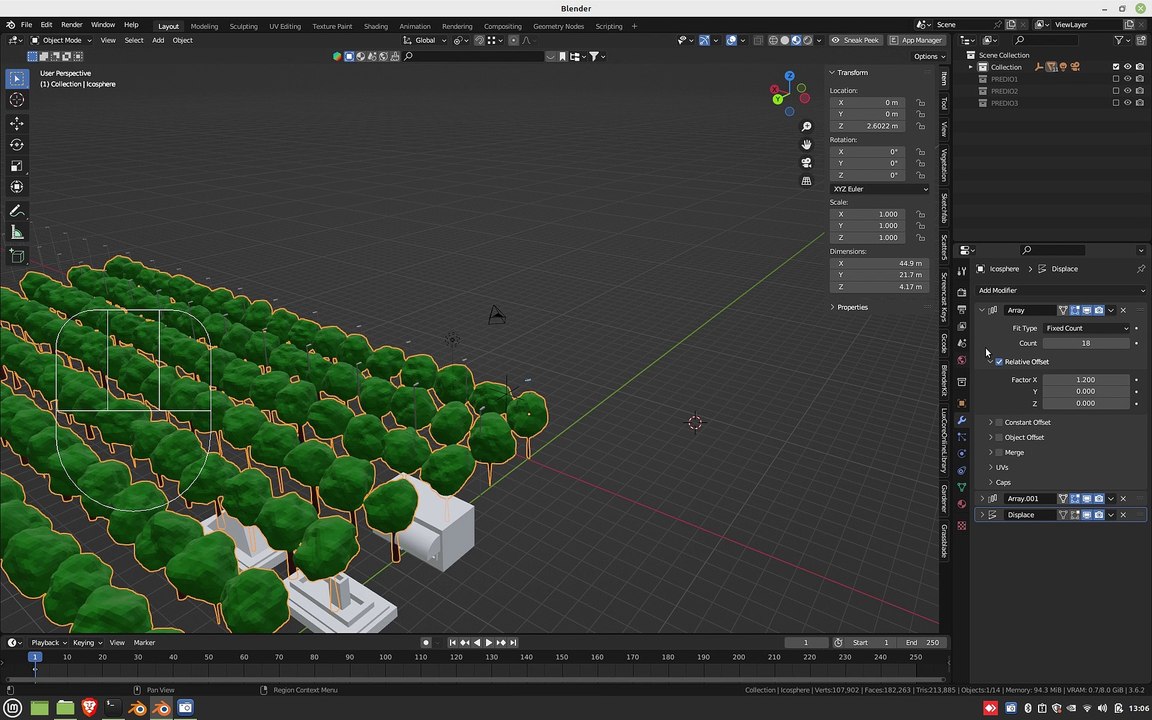1152x720 pixels.
Task: Play the animation
Action: tap(489, 643)
